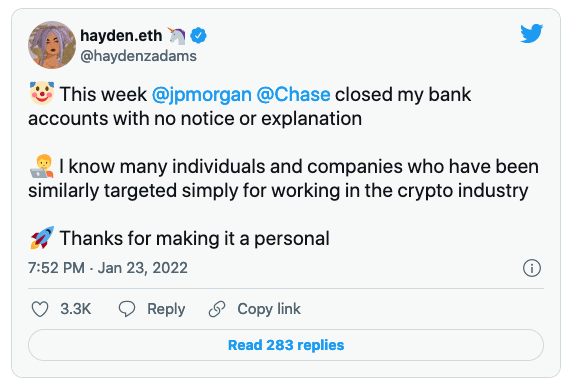Click the hayden.eth display name
Screen dimensions: 571x388
121,36
